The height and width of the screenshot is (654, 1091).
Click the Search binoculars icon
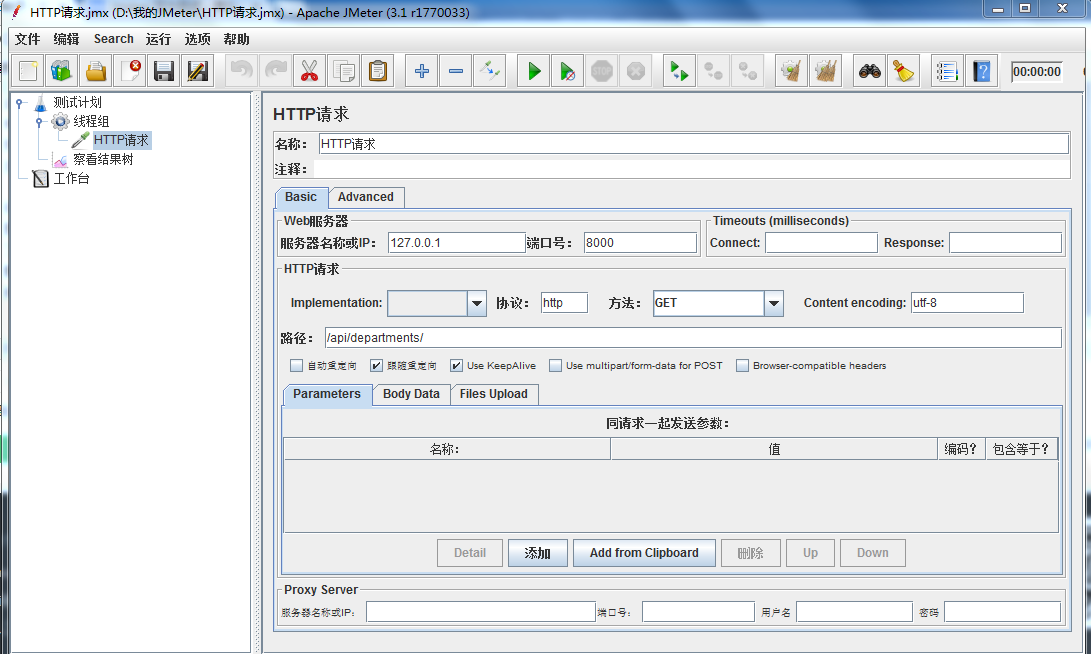point(870,71)
